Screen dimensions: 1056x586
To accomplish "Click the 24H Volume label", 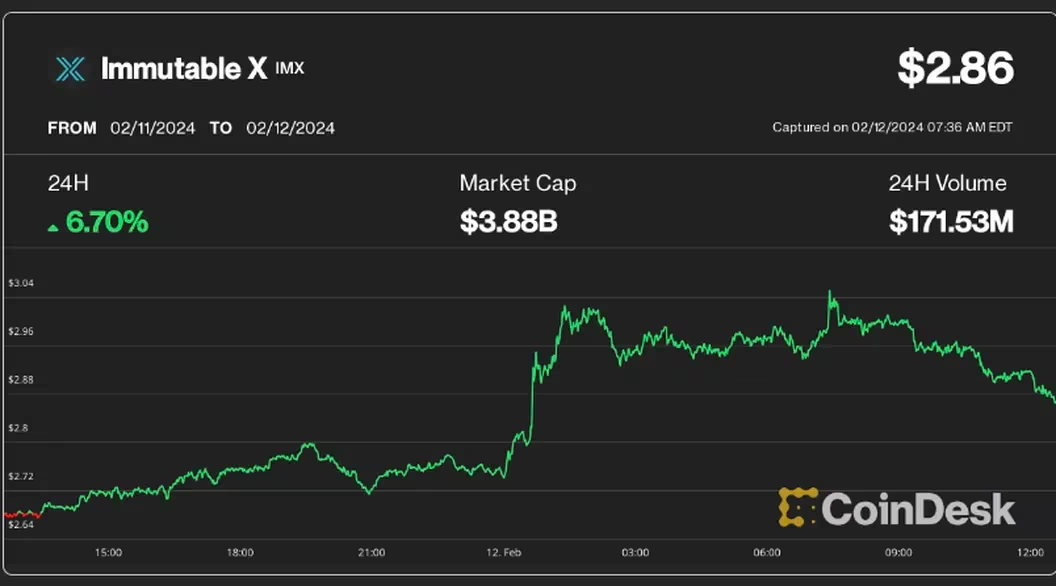I will click(x=947, y=184).
